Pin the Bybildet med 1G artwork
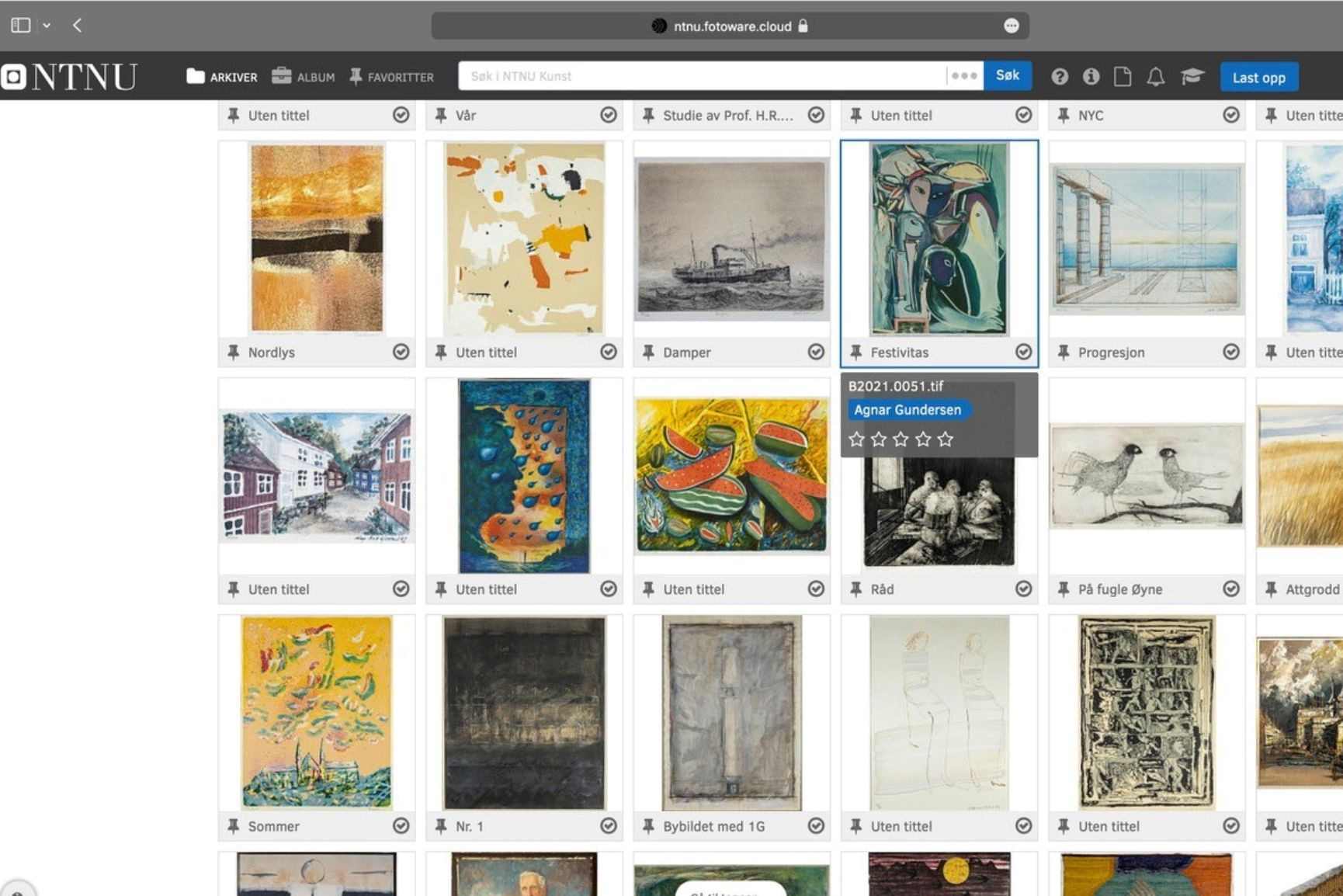 [648, 826]
